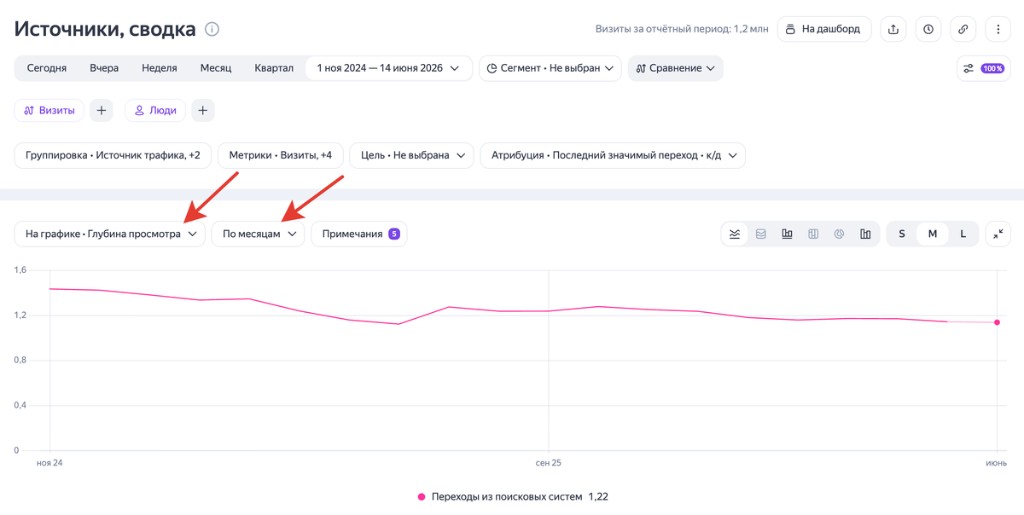Open the Примечания notes button

tap(359, 234)
